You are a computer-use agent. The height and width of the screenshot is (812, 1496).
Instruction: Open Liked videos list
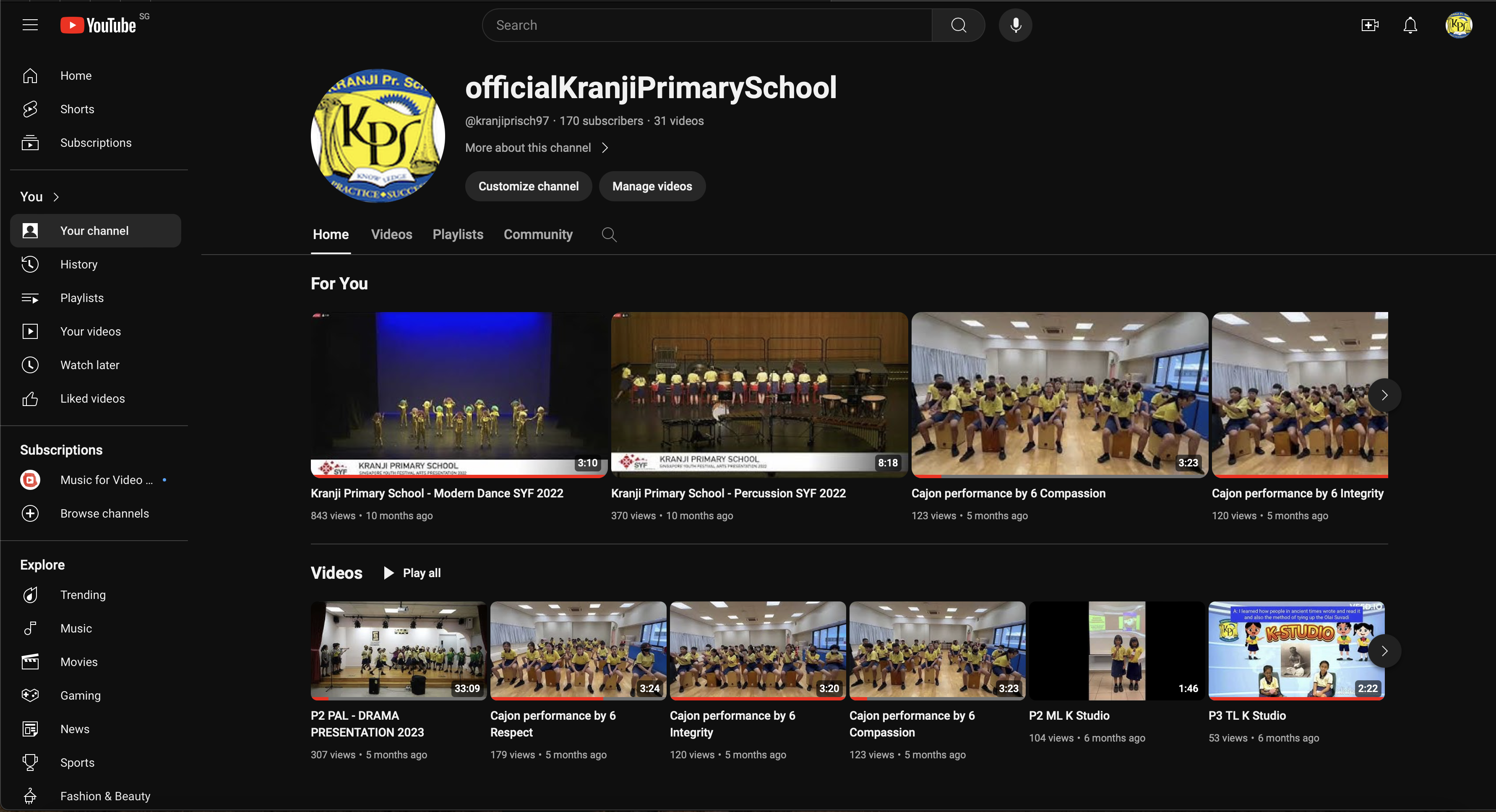96,399
